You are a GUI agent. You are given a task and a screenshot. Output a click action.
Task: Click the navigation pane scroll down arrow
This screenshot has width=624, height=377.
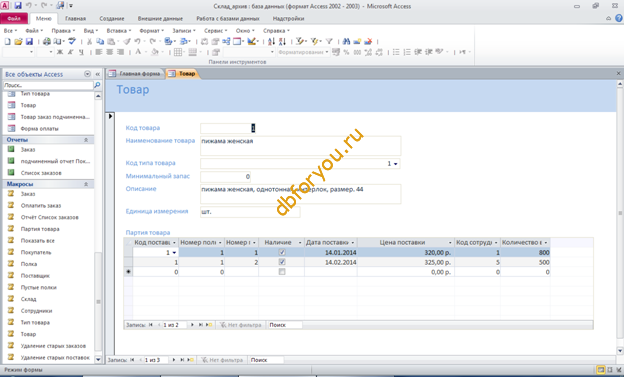(x=98, y=359)
